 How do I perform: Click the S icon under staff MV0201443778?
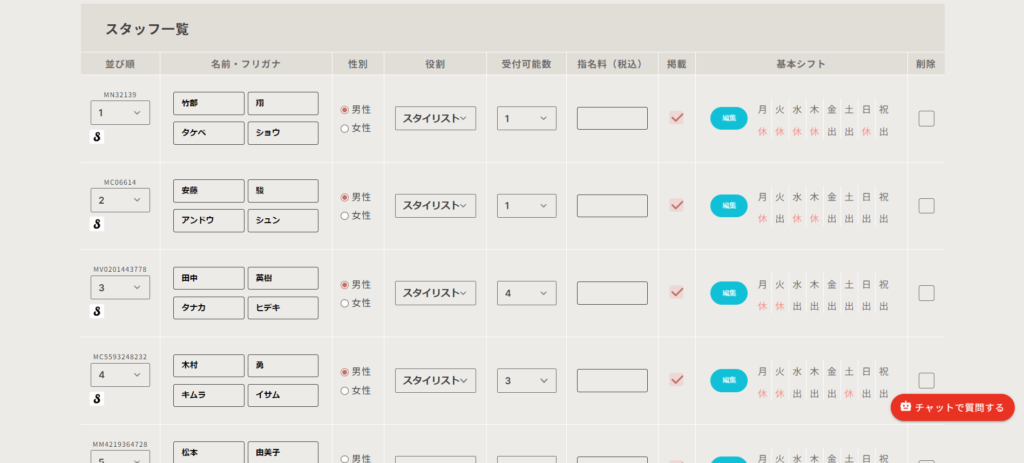[98, 312]
